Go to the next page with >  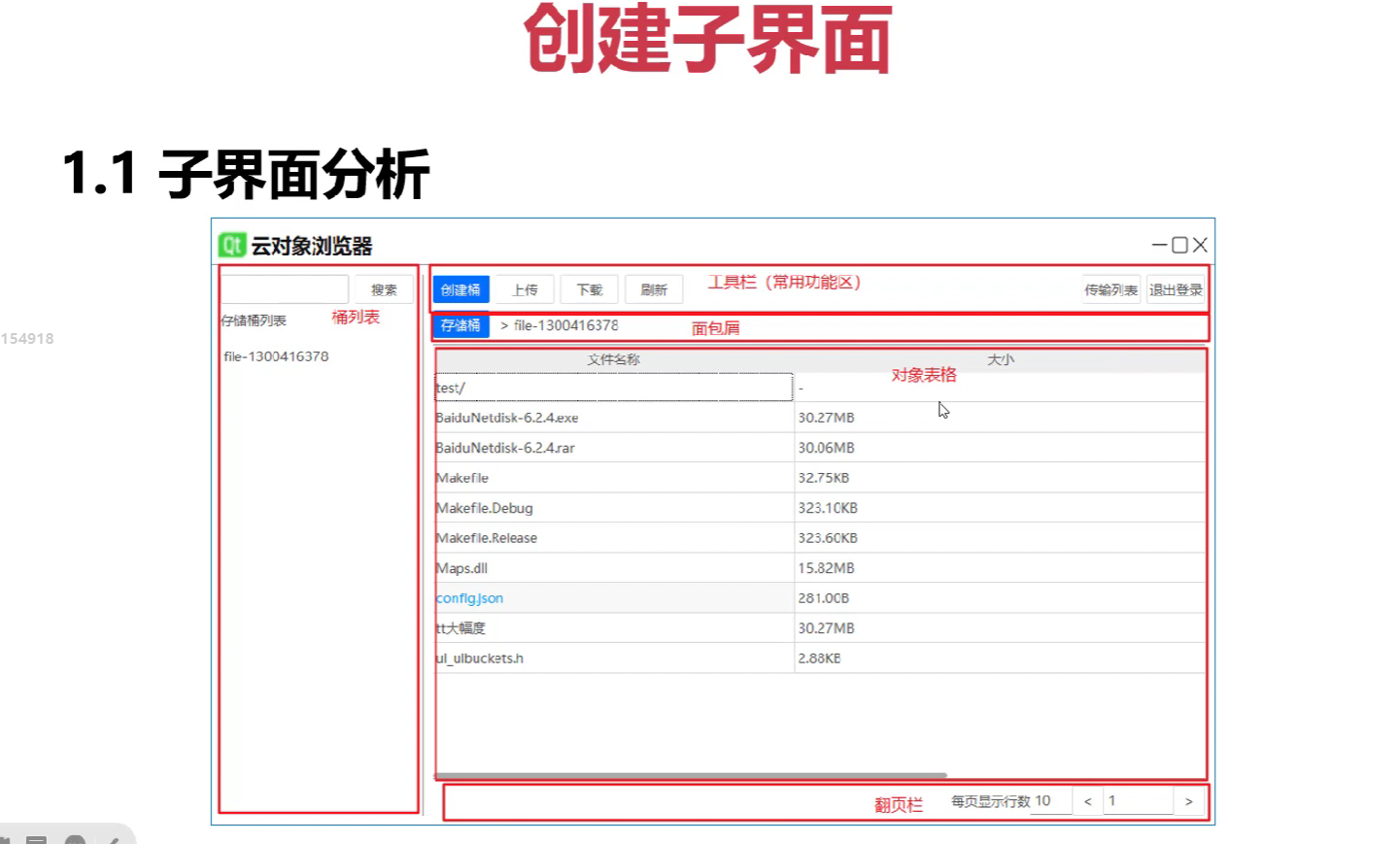1188,801
